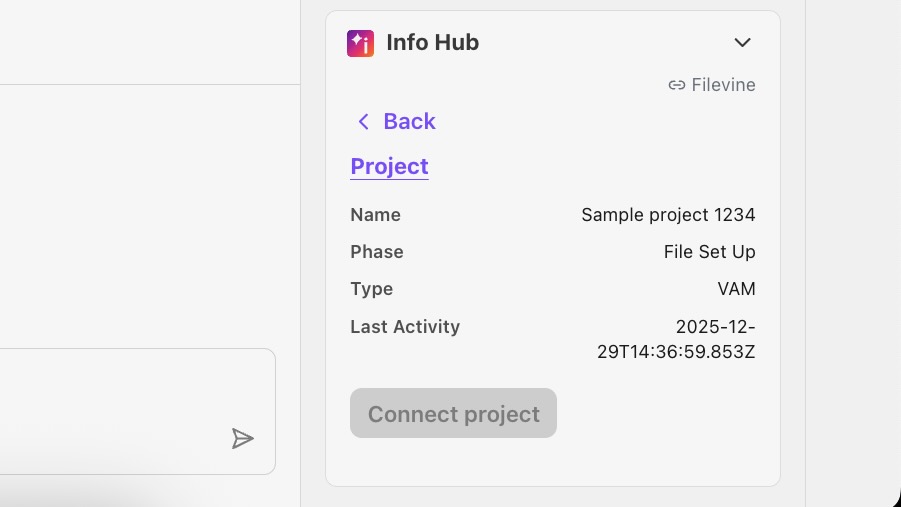Click the greyed-out Connect project button
Viewport: 901px width, 507px height.
pos(453,413)
